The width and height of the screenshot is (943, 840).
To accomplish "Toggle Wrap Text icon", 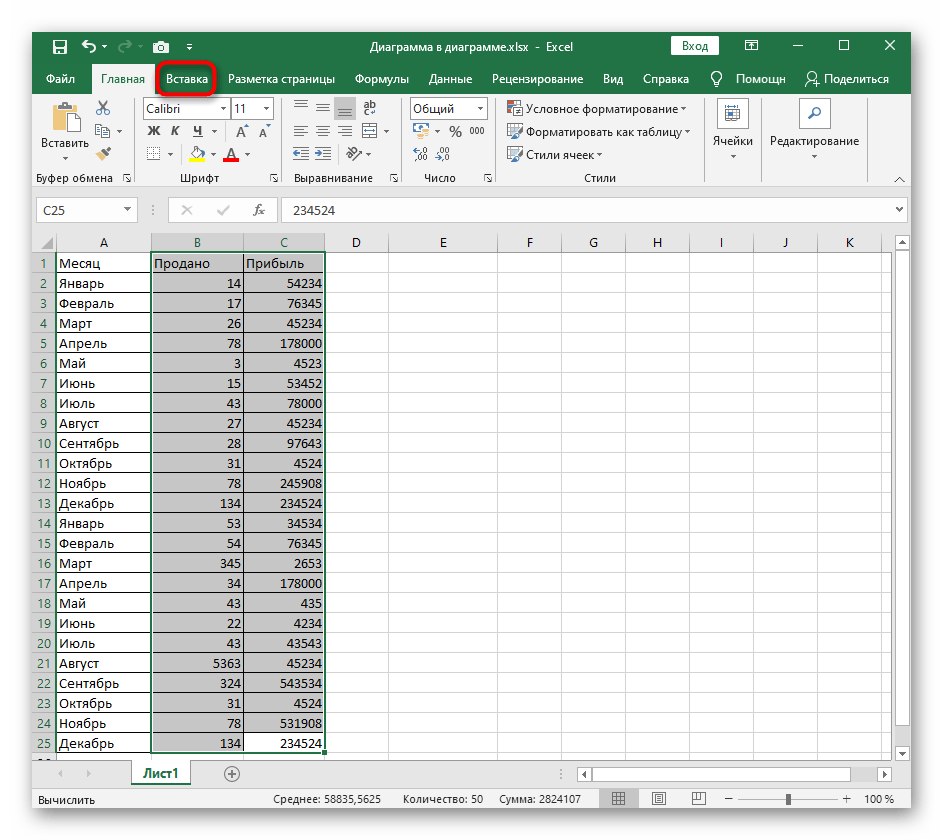I will coord(370,108).
